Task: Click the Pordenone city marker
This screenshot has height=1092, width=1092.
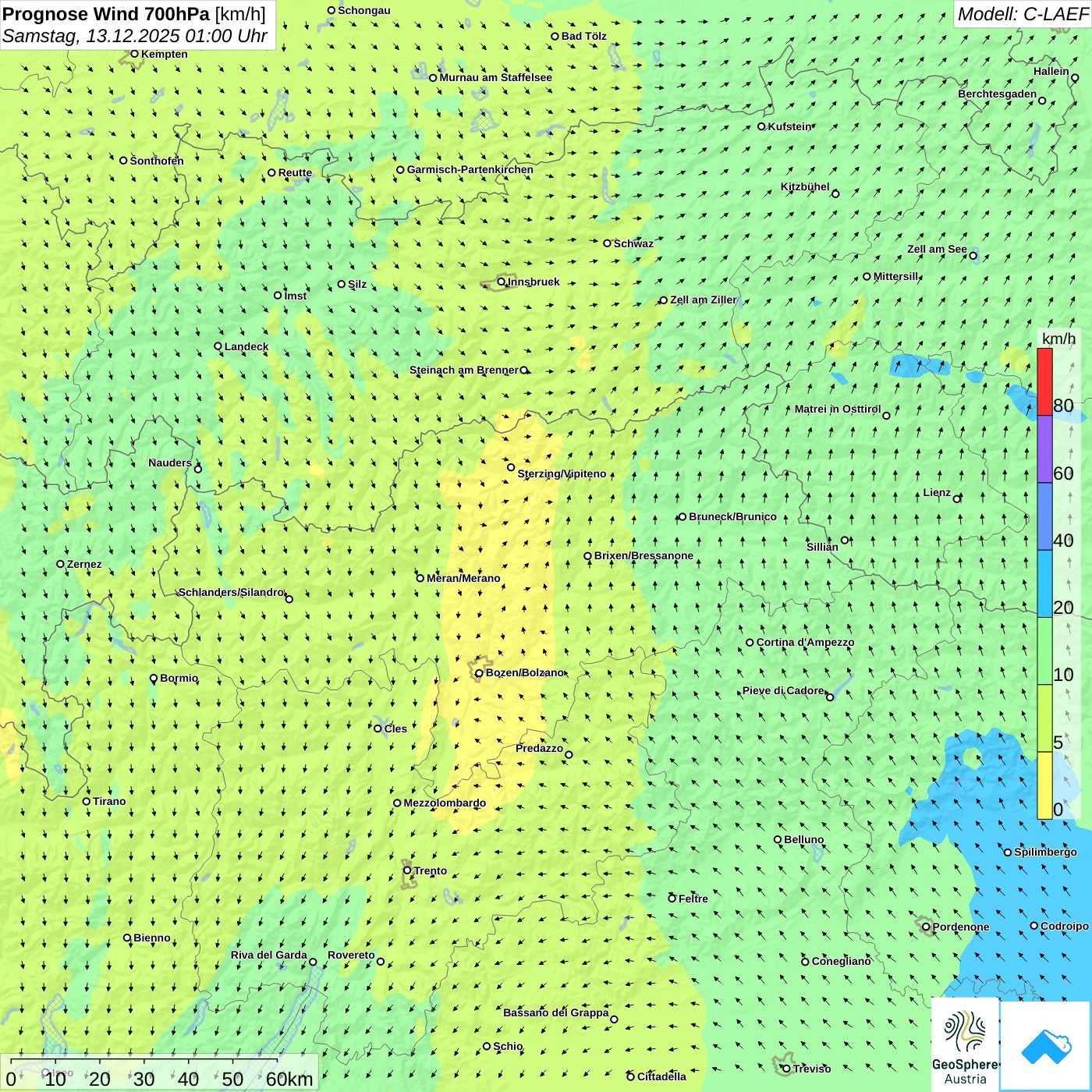Action: (927, 927)
